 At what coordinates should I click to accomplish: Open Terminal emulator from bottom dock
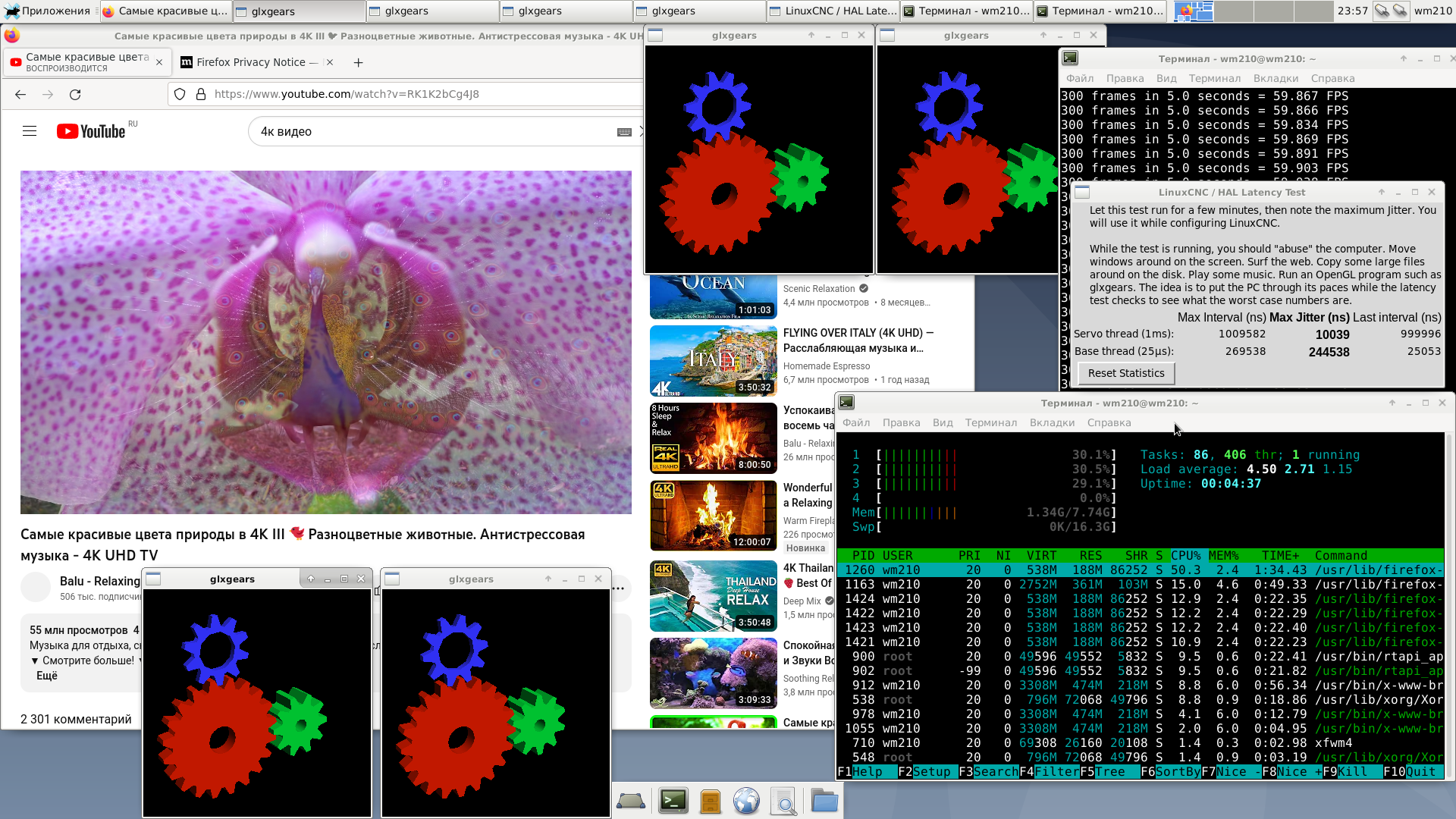[673, 801]
